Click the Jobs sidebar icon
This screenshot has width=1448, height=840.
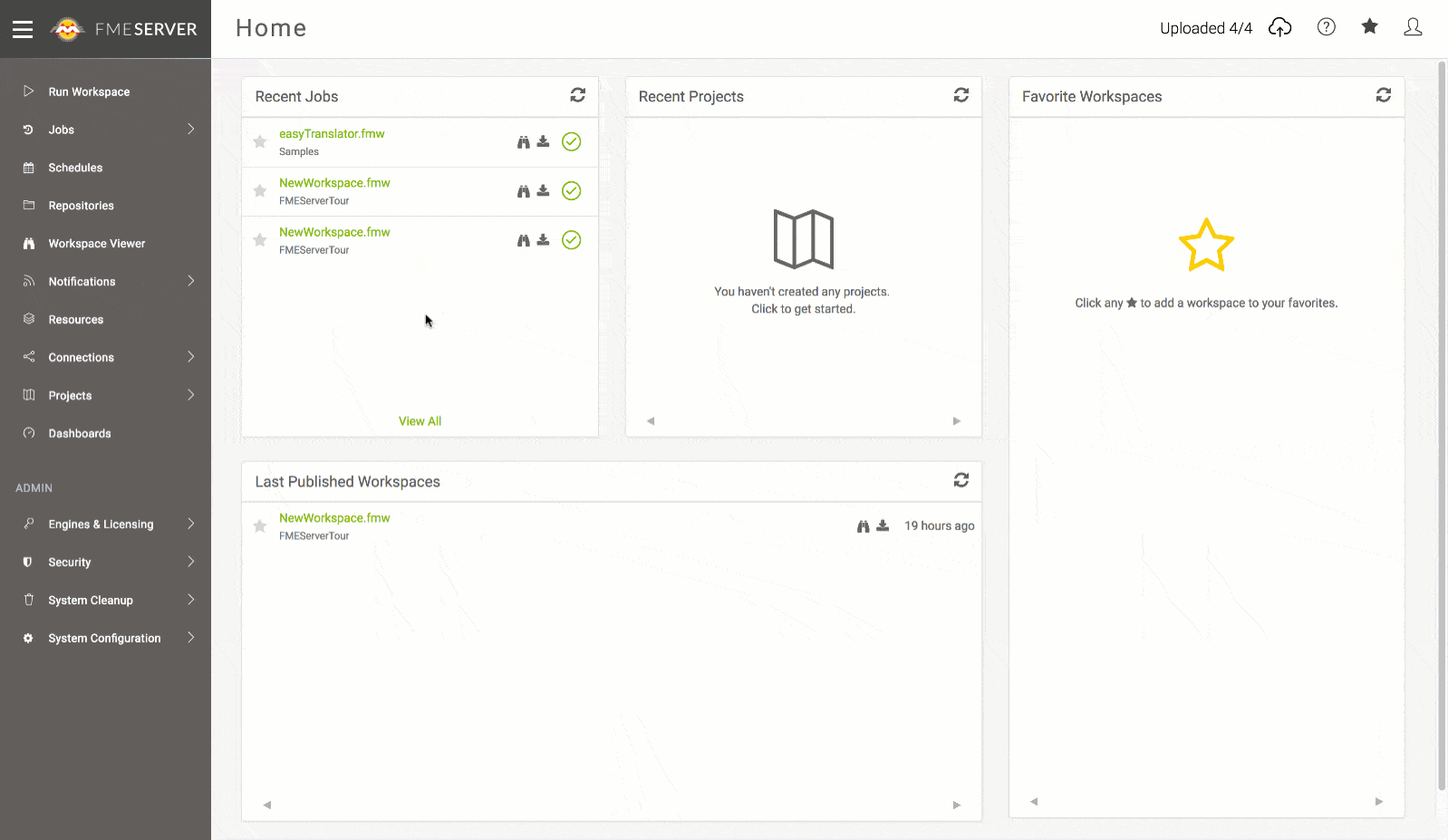point(28,130)
